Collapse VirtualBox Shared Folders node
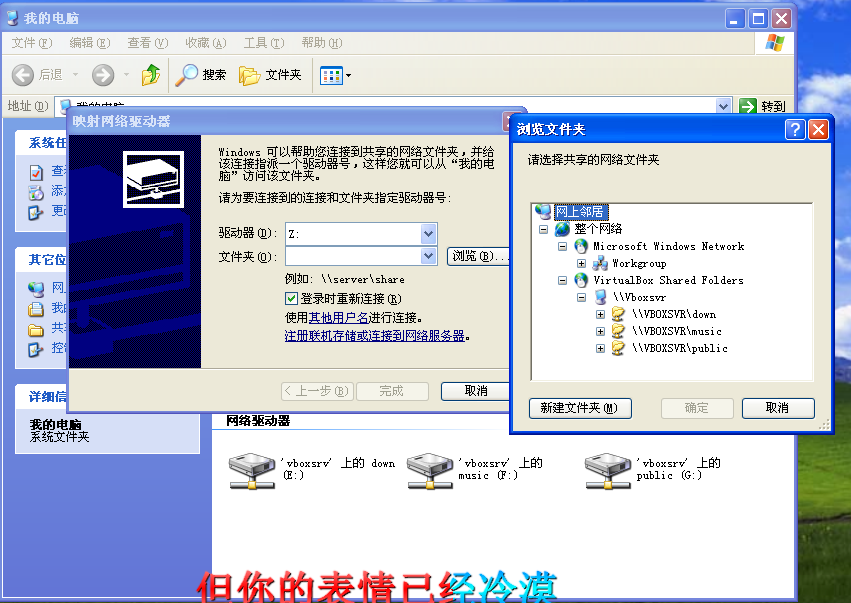Image resolution: width=851 pixels, height=603 pixels. (562, 281)
